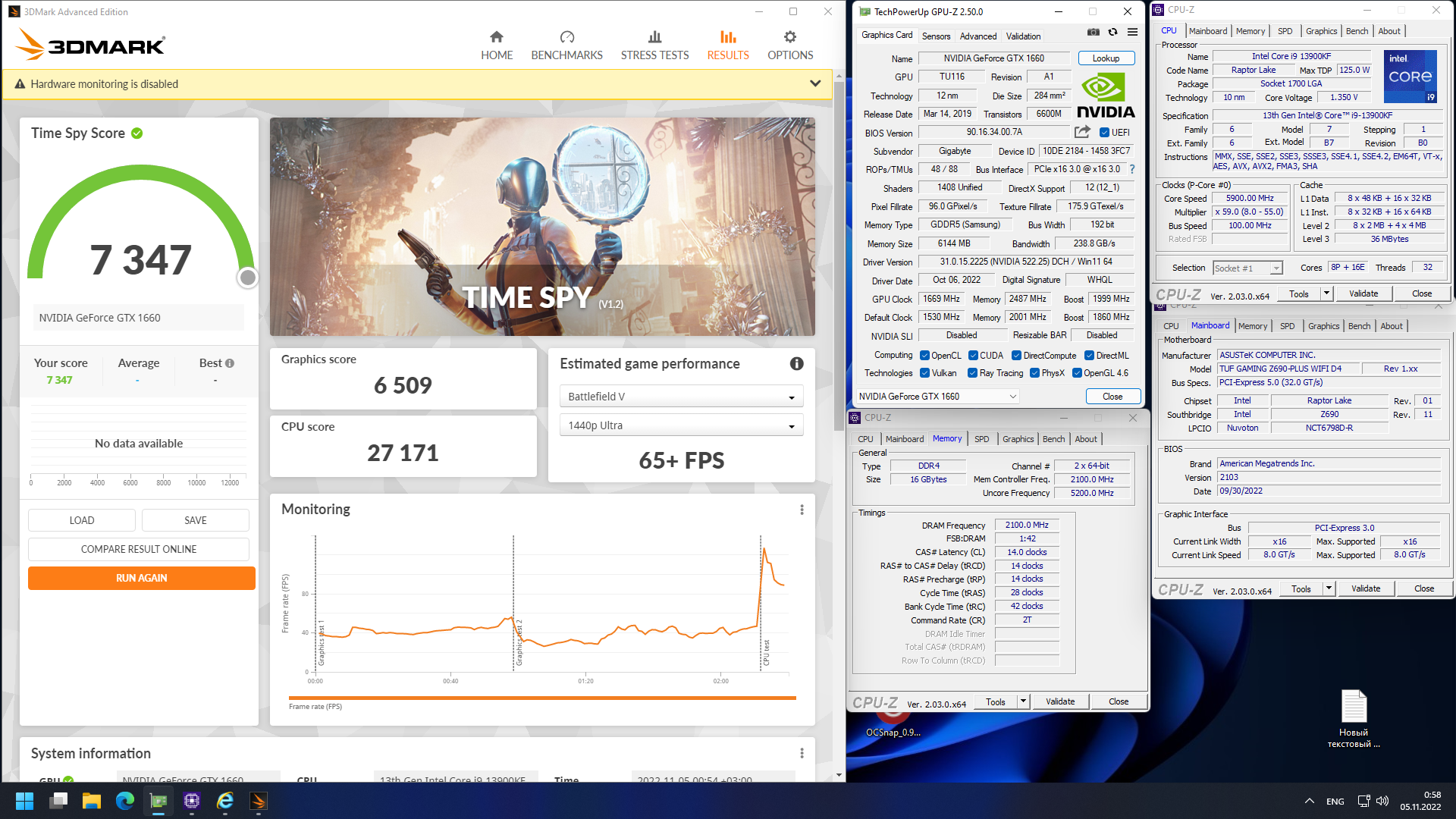Open the GPU-Z taskbar icon
This screenshot has height=819, width=1456.
coord(158,801)
